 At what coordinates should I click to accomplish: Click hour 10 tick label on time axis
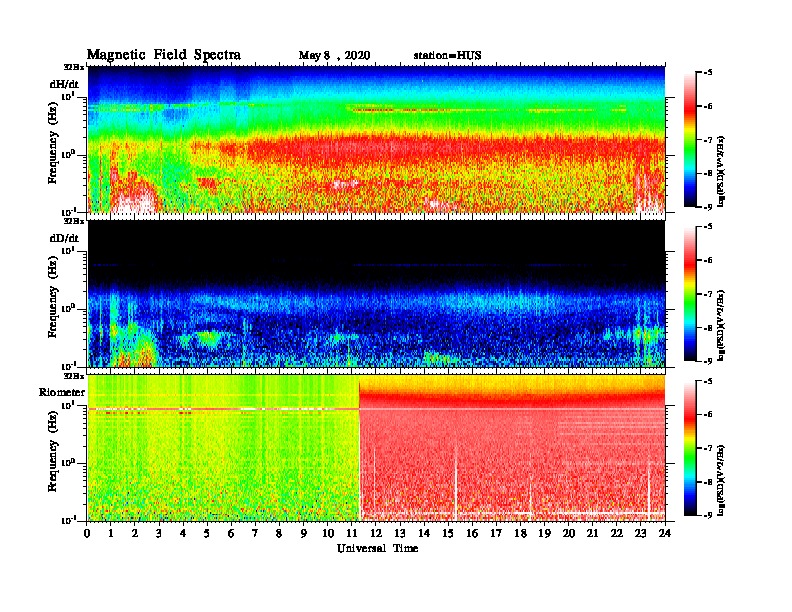pyautogui.click(x=328, y=533)
